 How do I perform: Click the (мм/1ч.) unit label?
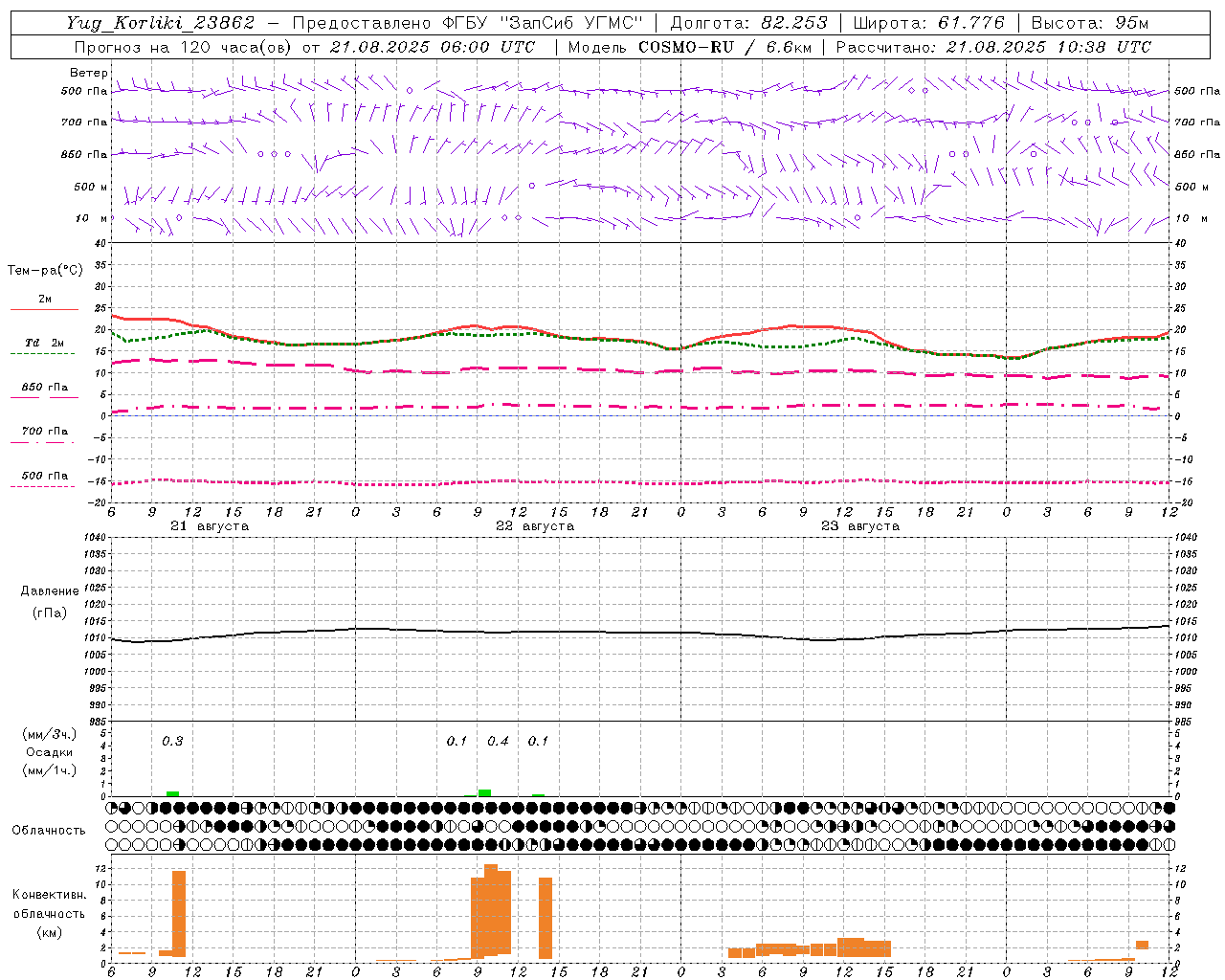click(x=49, y=770)
